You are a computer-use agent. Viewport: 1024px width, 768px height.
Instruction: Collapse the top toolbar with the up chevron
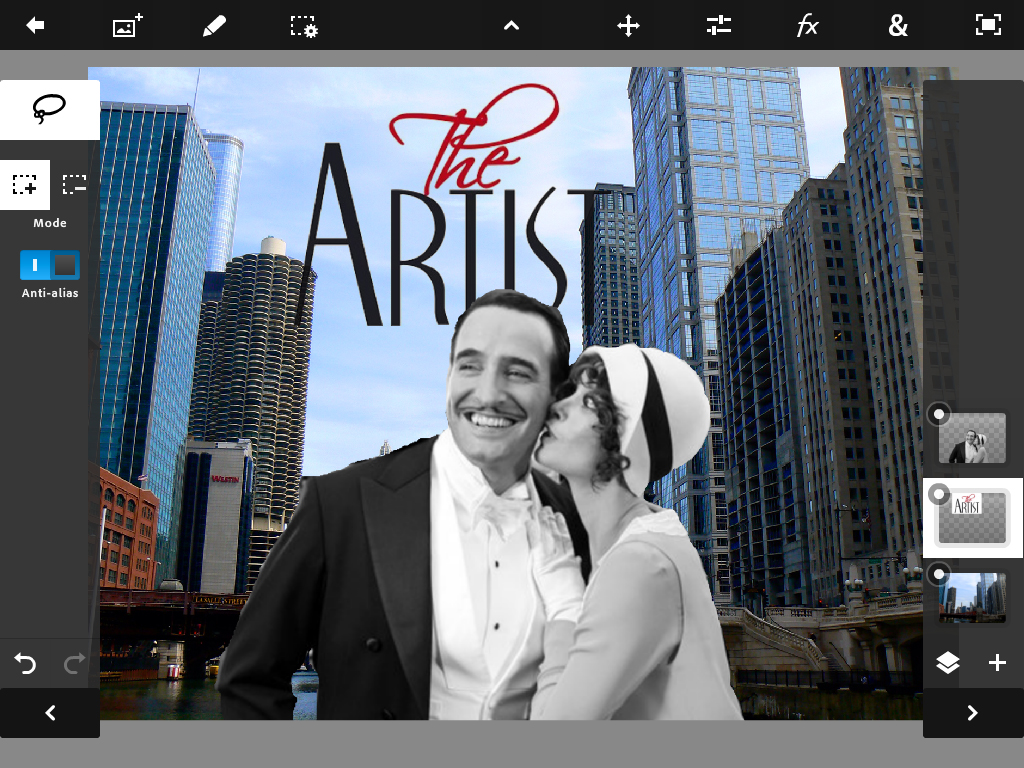tap(511, 26)
